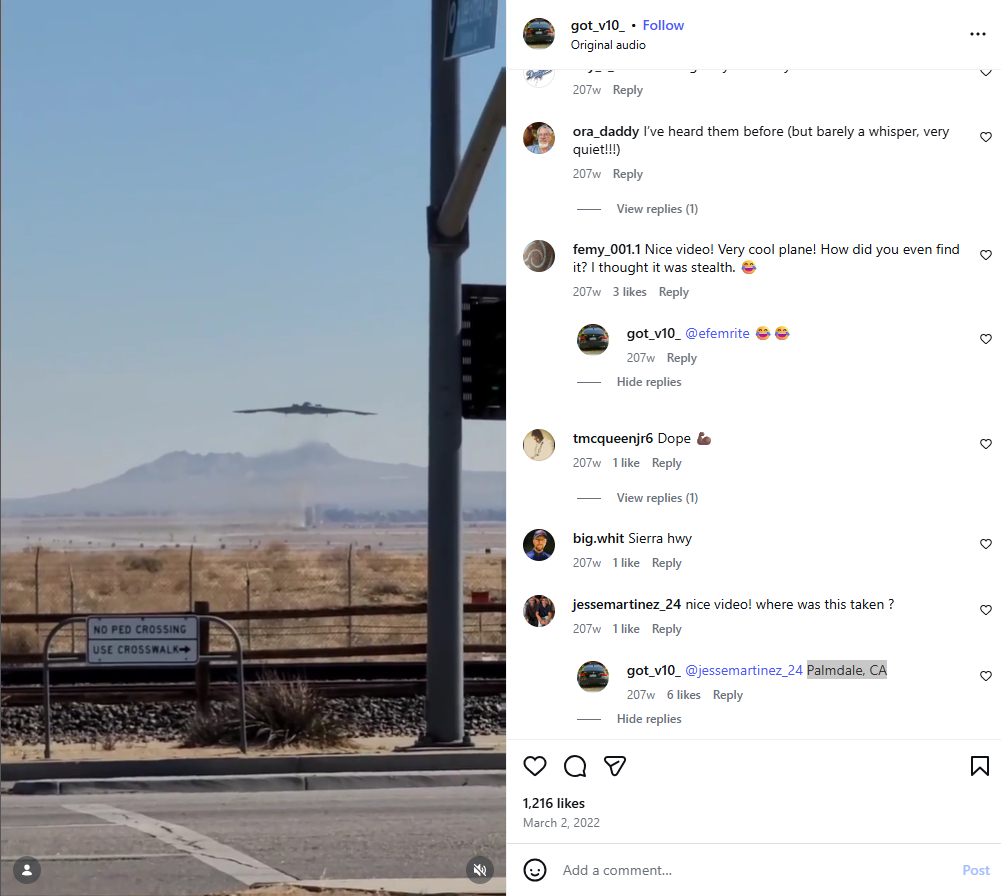Open the three-dot more options menu
The width and height of the screenshot is (1001, 896).
pyautogui.click(x=977, y=34)
